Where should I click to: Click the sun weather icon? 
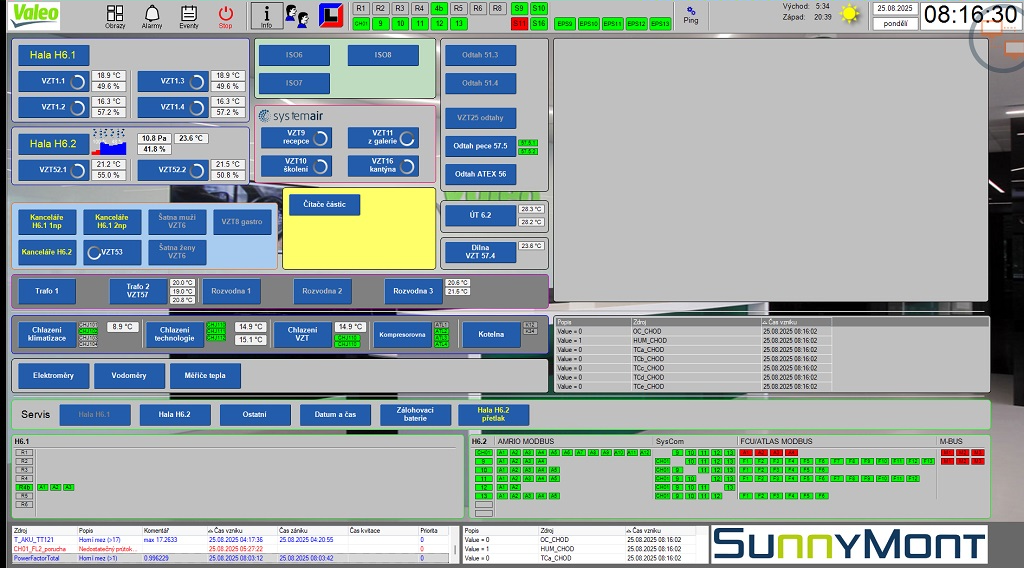(850, 14)
